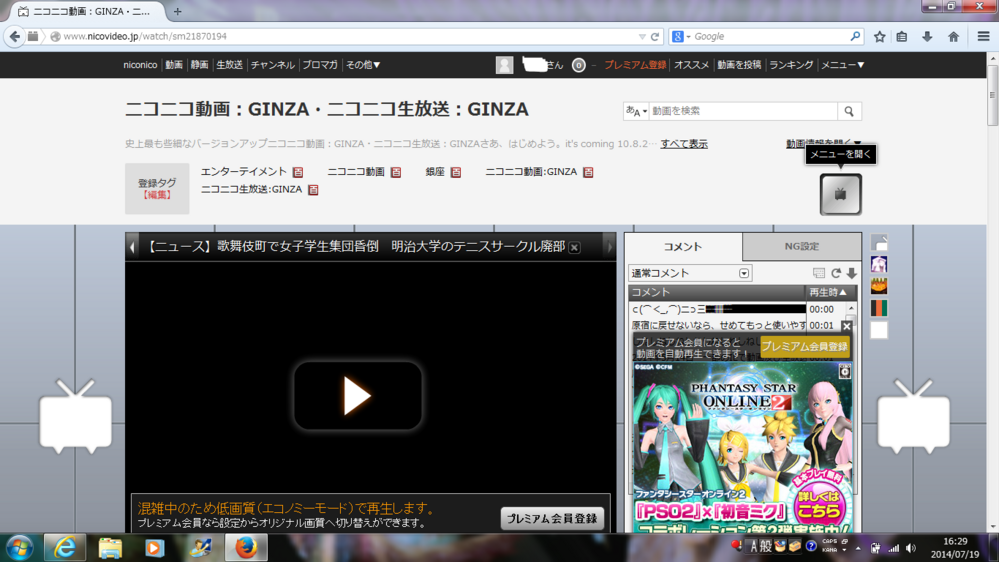Open the Firefox hamburger menu

tap(983, 36)
